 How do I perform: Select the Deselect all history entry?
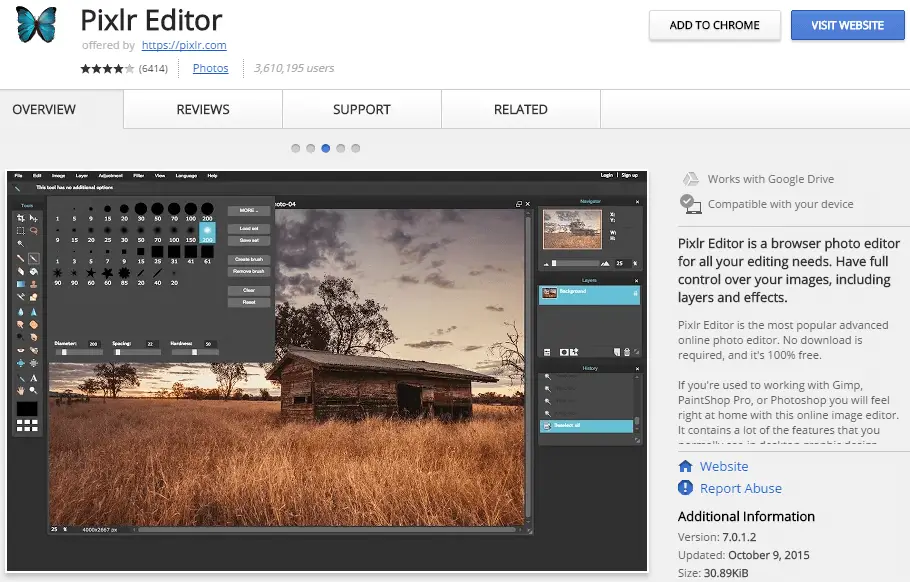(586, 426)
